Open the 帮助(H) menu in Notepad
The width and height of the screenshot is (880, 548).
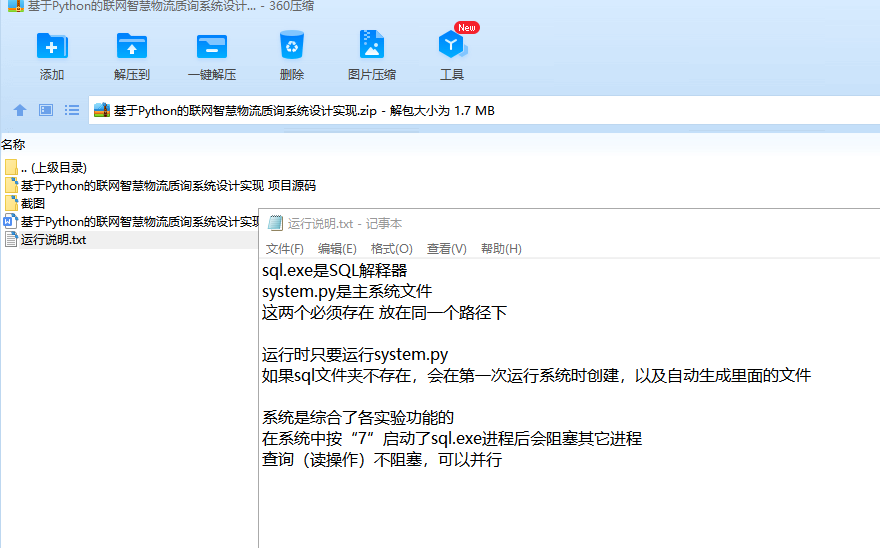pyautogui.click(x=501, y=249)
